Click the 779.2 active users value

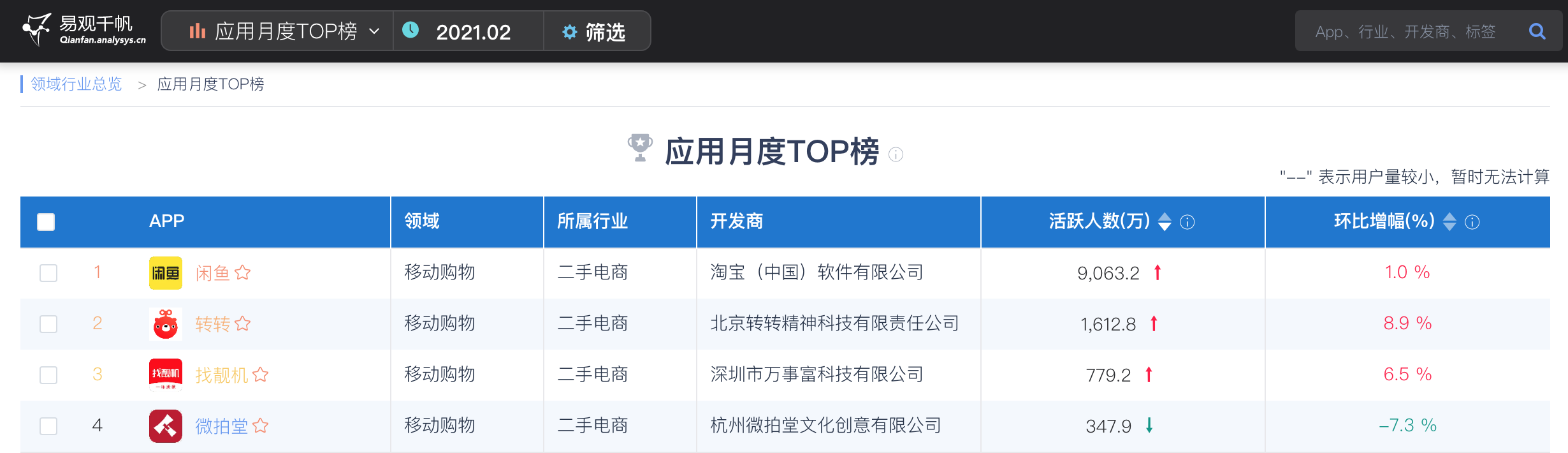[1108, 375]
